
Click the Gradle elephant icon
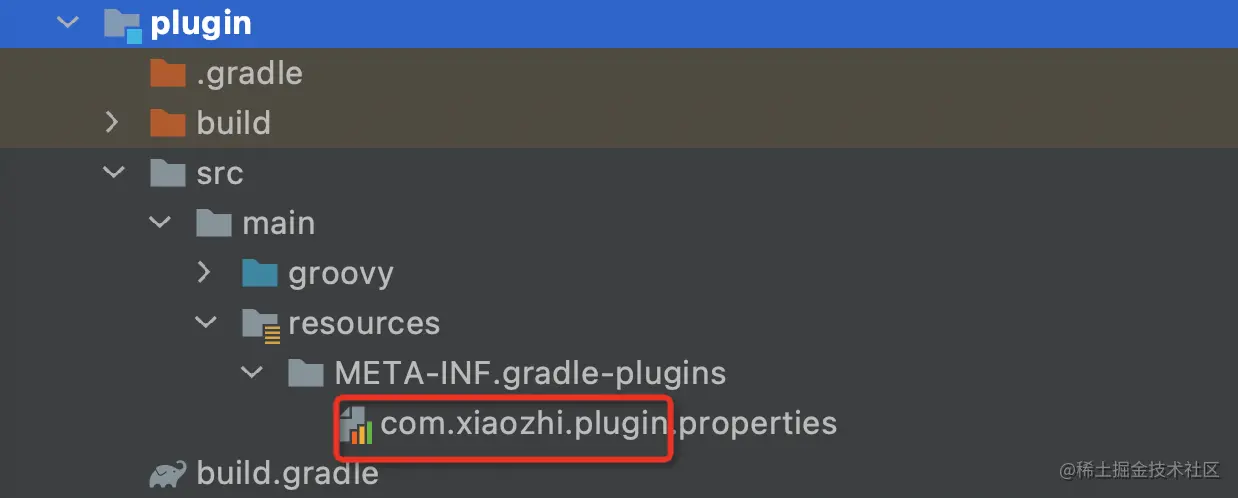168,473
